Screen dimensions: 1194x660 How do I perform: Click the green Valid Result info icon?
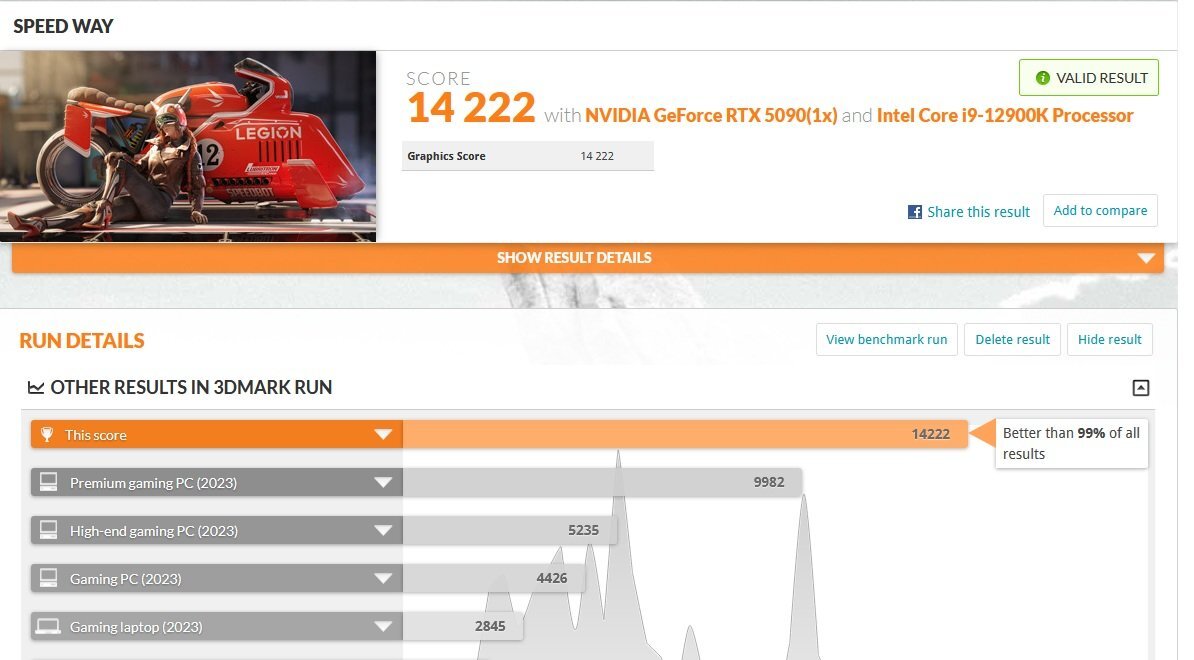[x=1042, y=78]
